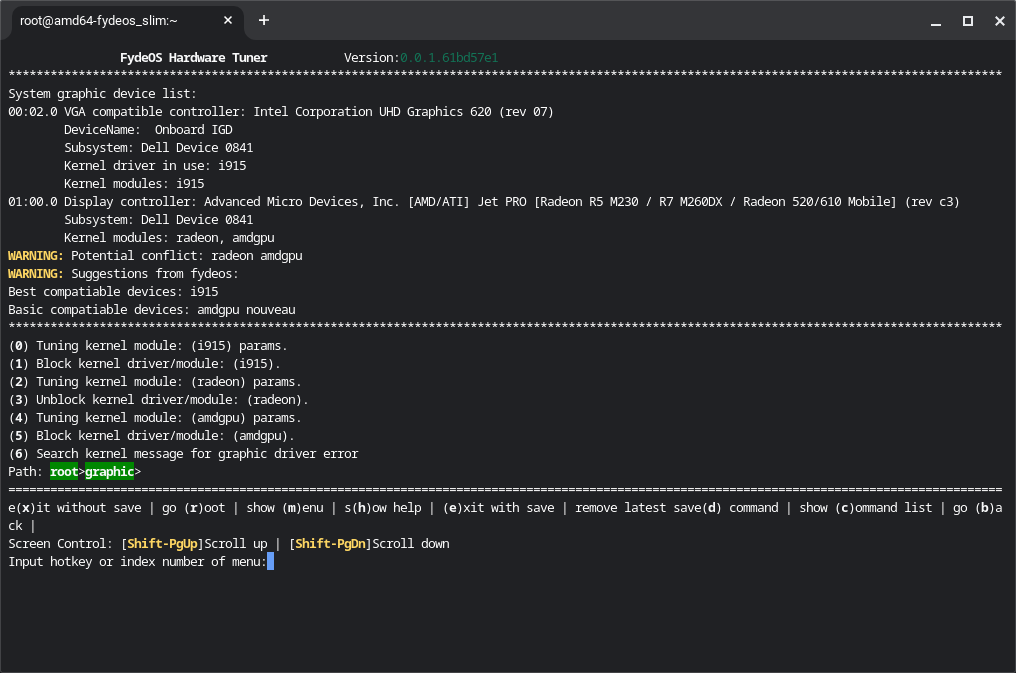Click 's(h)ow help' hotkey text
Image resolution: width=1016 pixels, height=673 pixels.
[383, 508]
